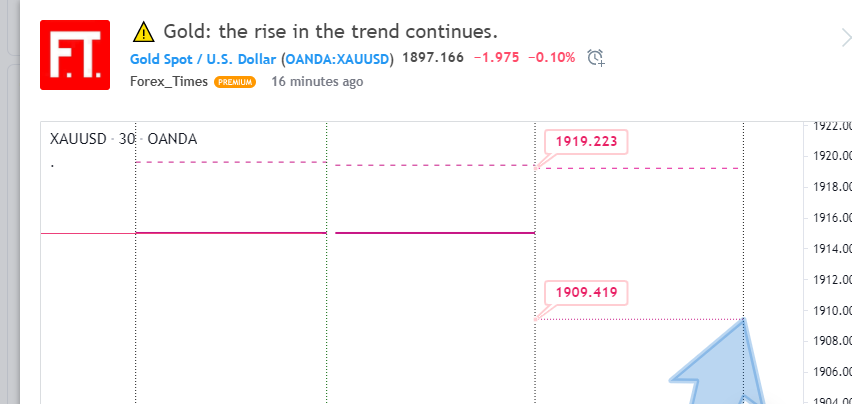
Task: Click the pink dashed horizontal line on chart
Action: tap(230, 162)
